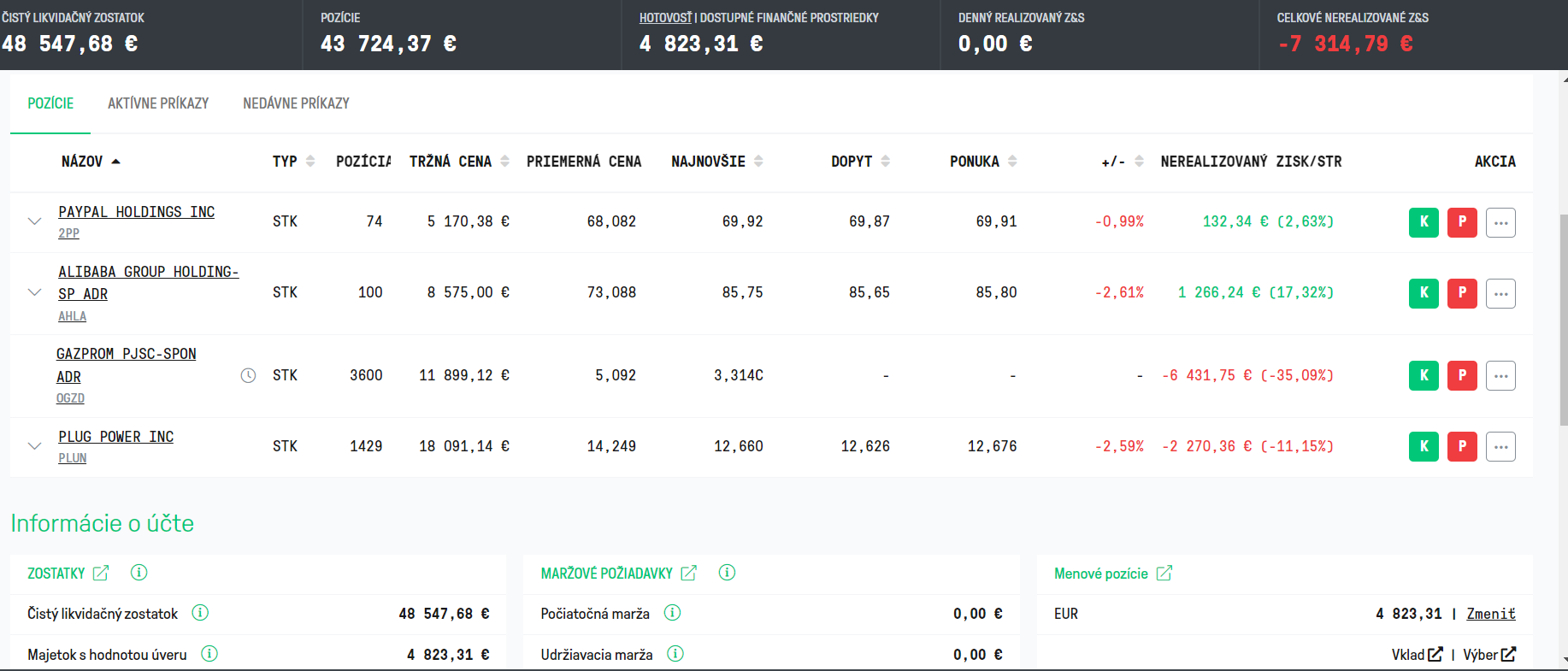This screenshot has width=1568, height=671.
Task: Open Menové pozície external link icon
Action: tap(1164, 573)
